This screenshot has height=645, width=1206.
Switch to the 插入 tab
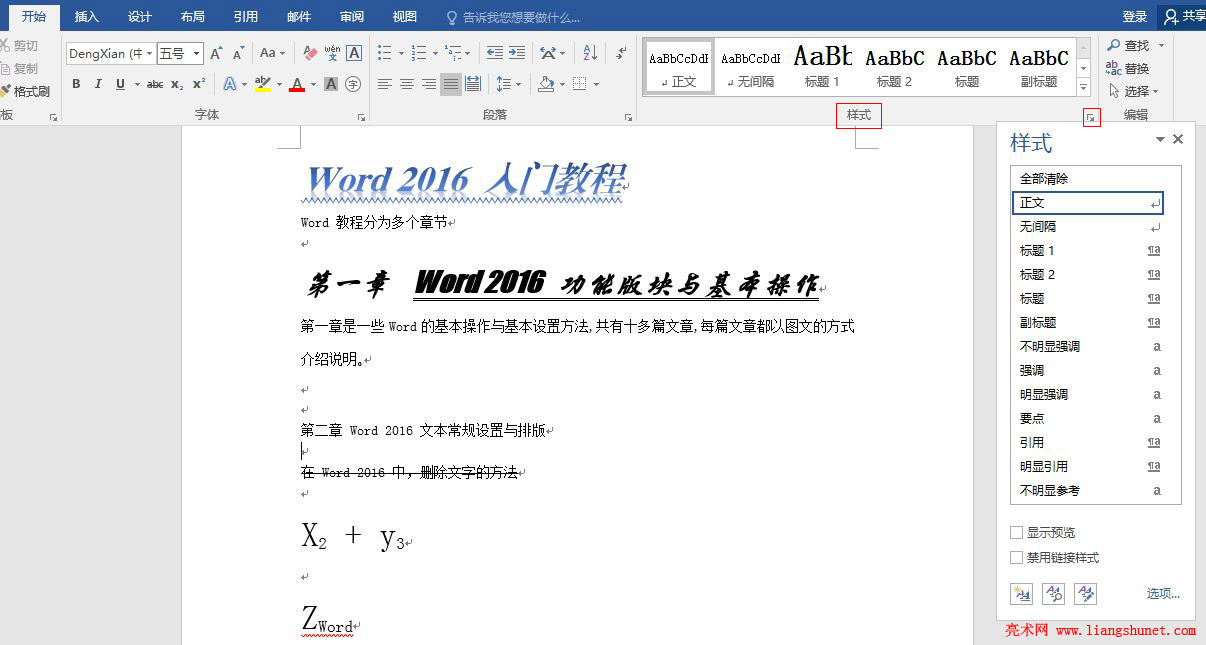pyautogui.click(x=87, y=17)
